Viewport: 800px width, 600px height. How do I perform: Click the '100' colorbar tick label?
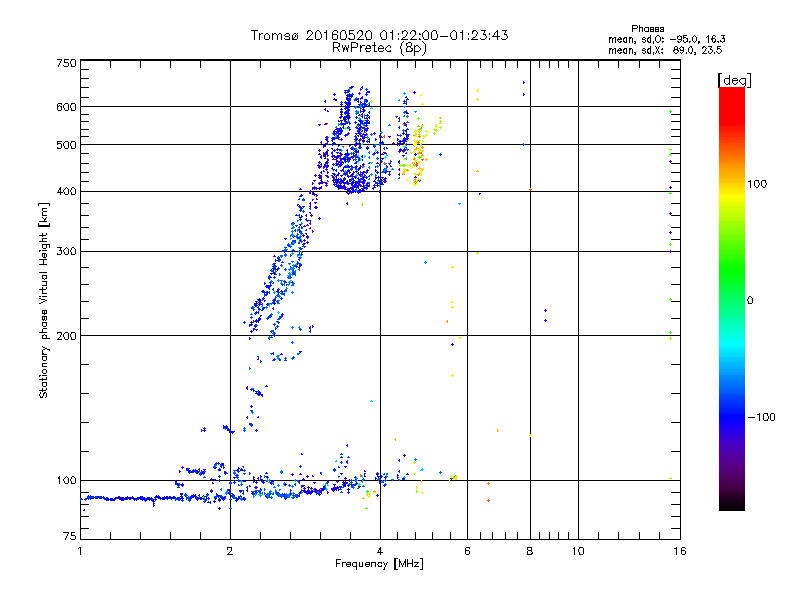[x=757, y=184]
